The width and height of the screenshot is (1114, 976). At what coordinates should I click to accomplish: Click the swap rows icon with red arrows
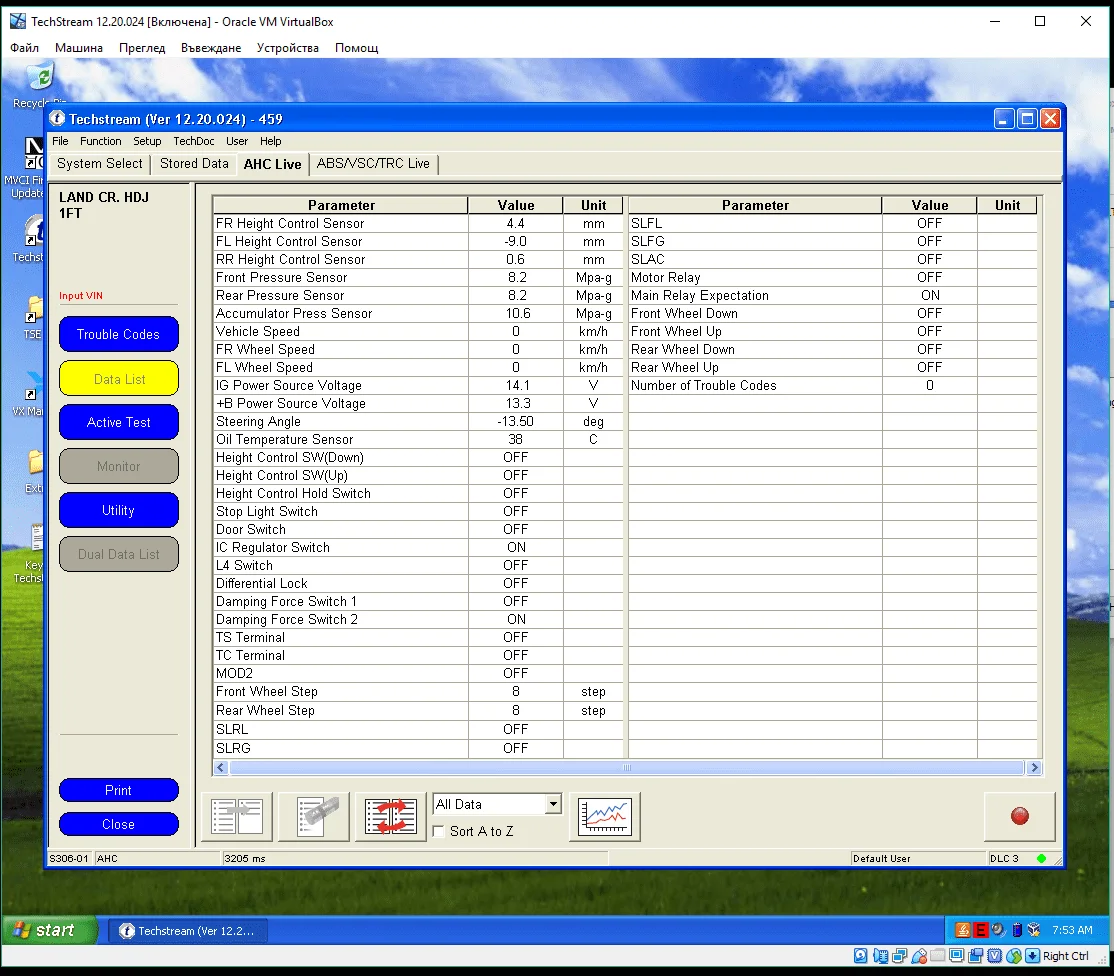coord(391,817)
